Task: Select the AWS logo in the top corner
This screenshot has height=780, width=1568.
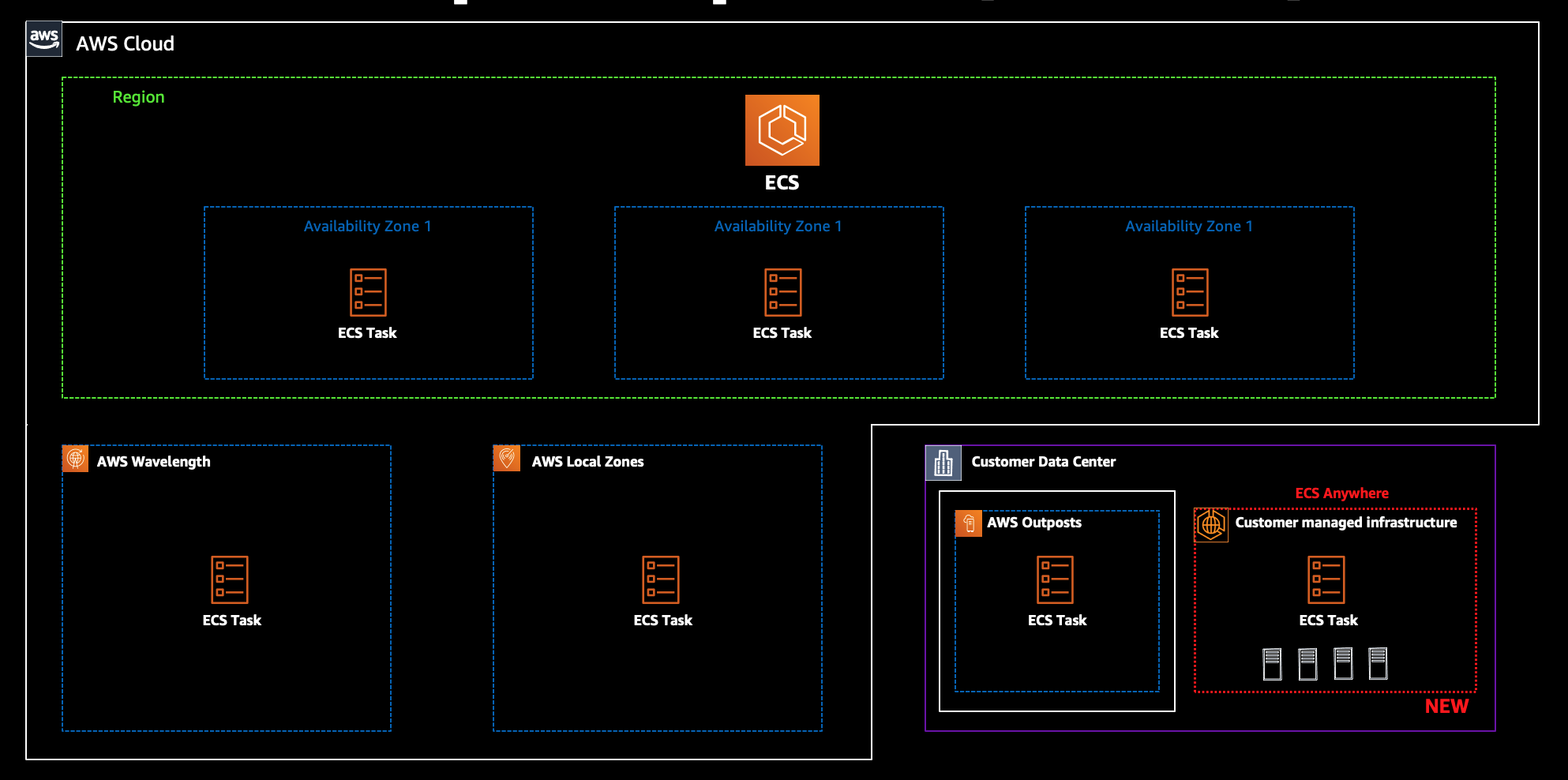Action: pyautogui.click(x=44, y=37)
